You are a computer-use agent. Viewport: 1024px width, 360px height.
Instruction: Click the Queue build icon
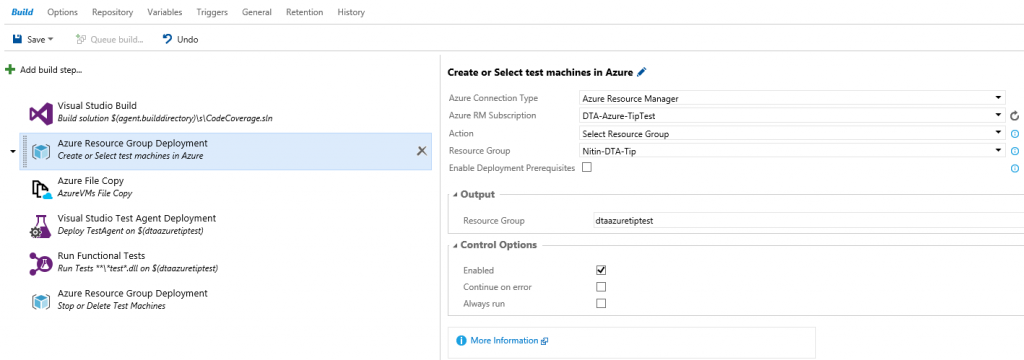[81, 39]
